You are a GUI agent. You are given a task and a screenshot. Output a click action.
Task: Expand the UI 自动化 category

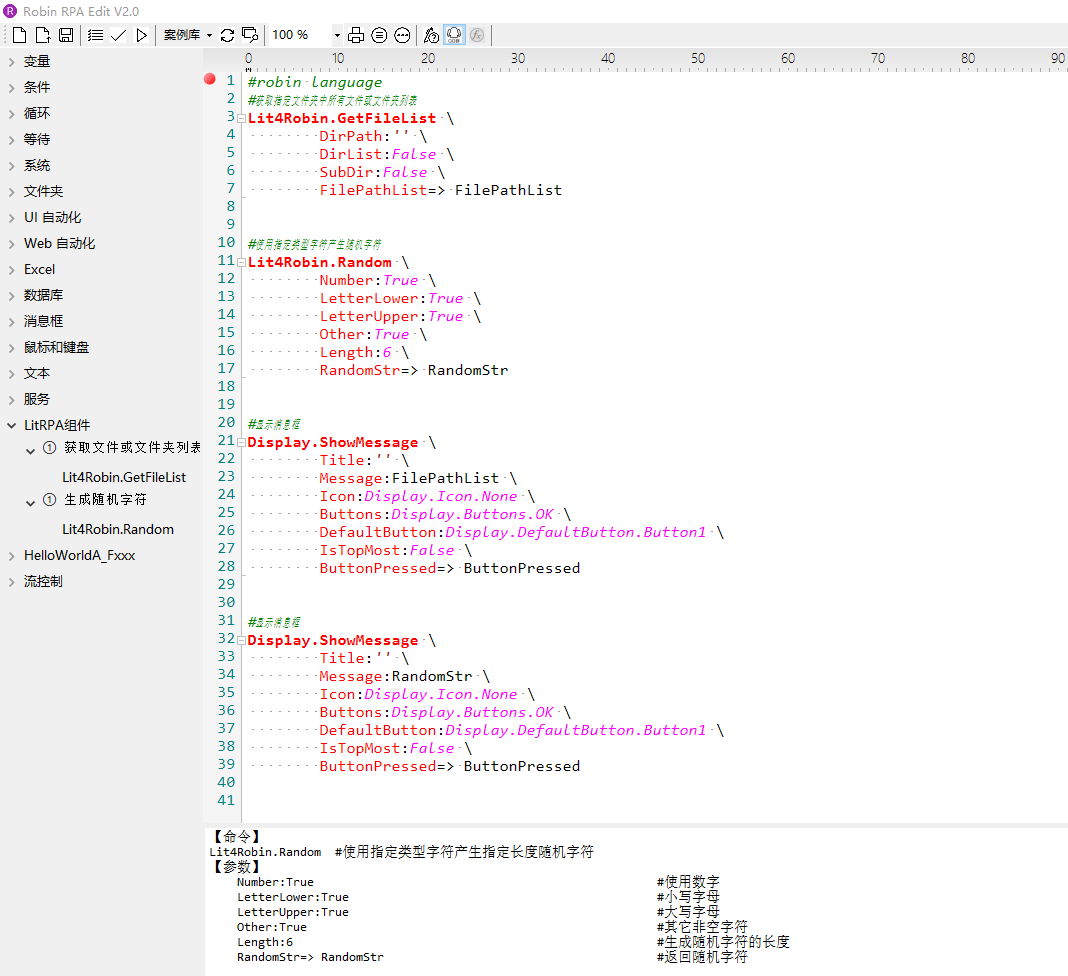[12, 218]
